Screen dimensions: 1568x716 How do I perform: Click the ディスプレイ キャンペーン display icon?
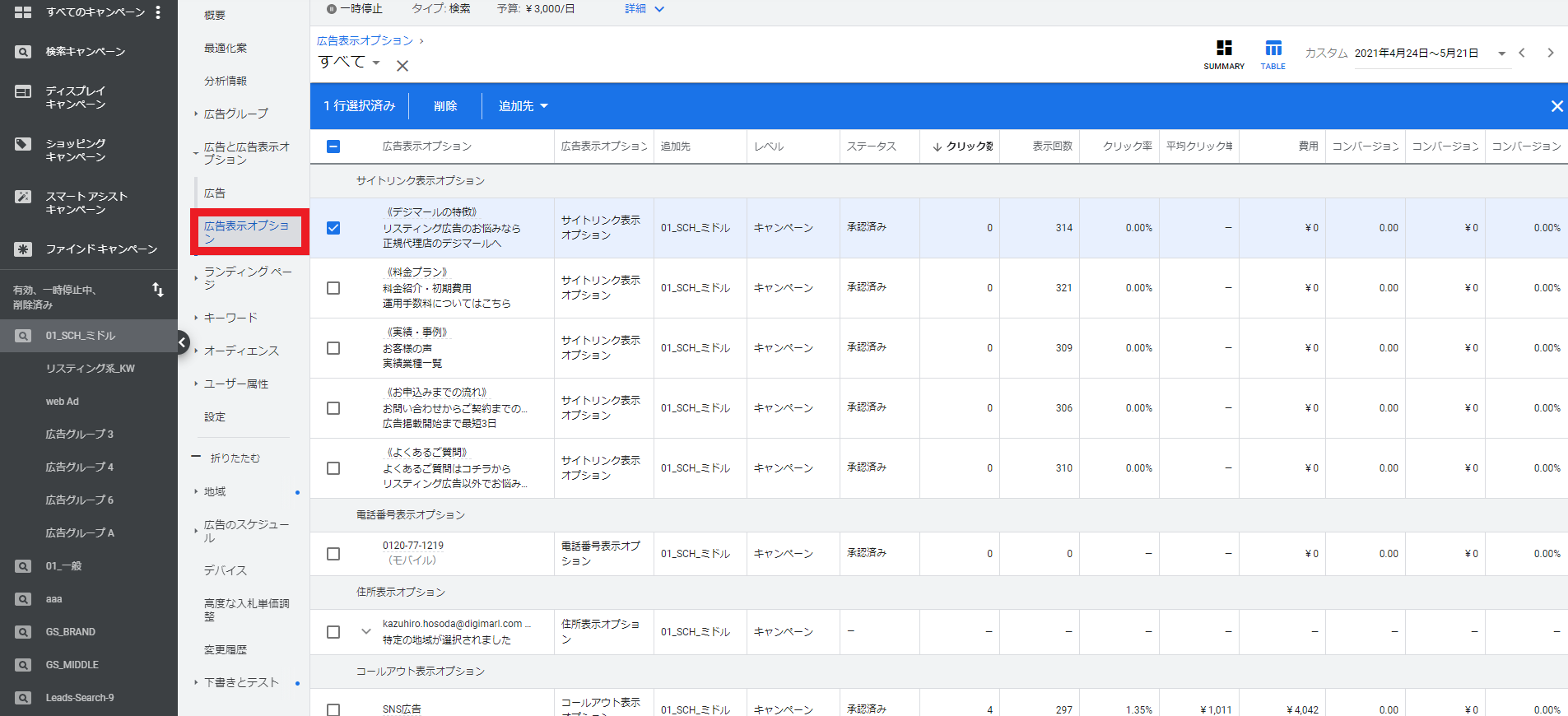(x=23, y=91)
